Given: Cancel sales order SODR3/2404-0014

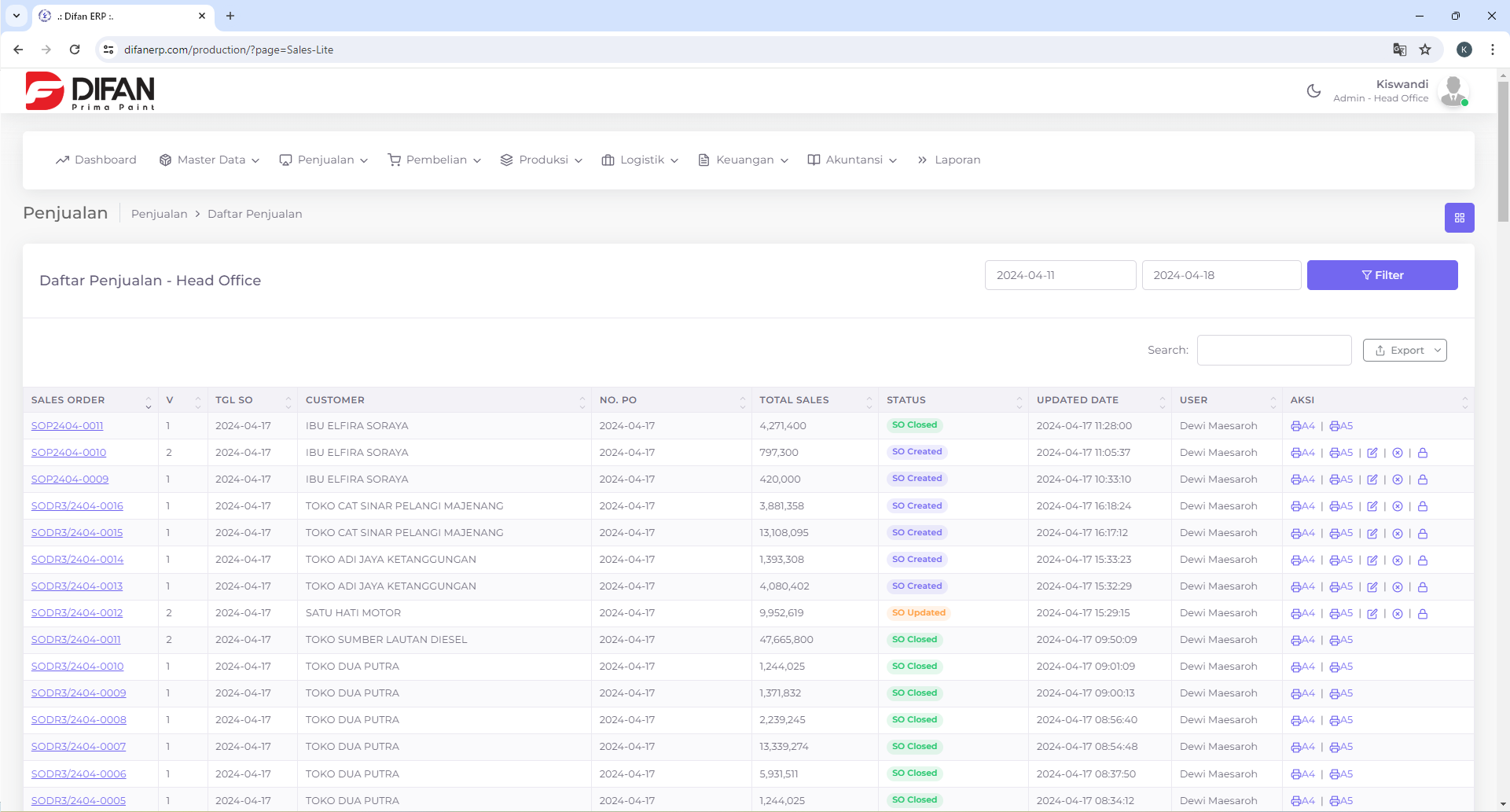Looking at the screenshot, I should 1398,560.
